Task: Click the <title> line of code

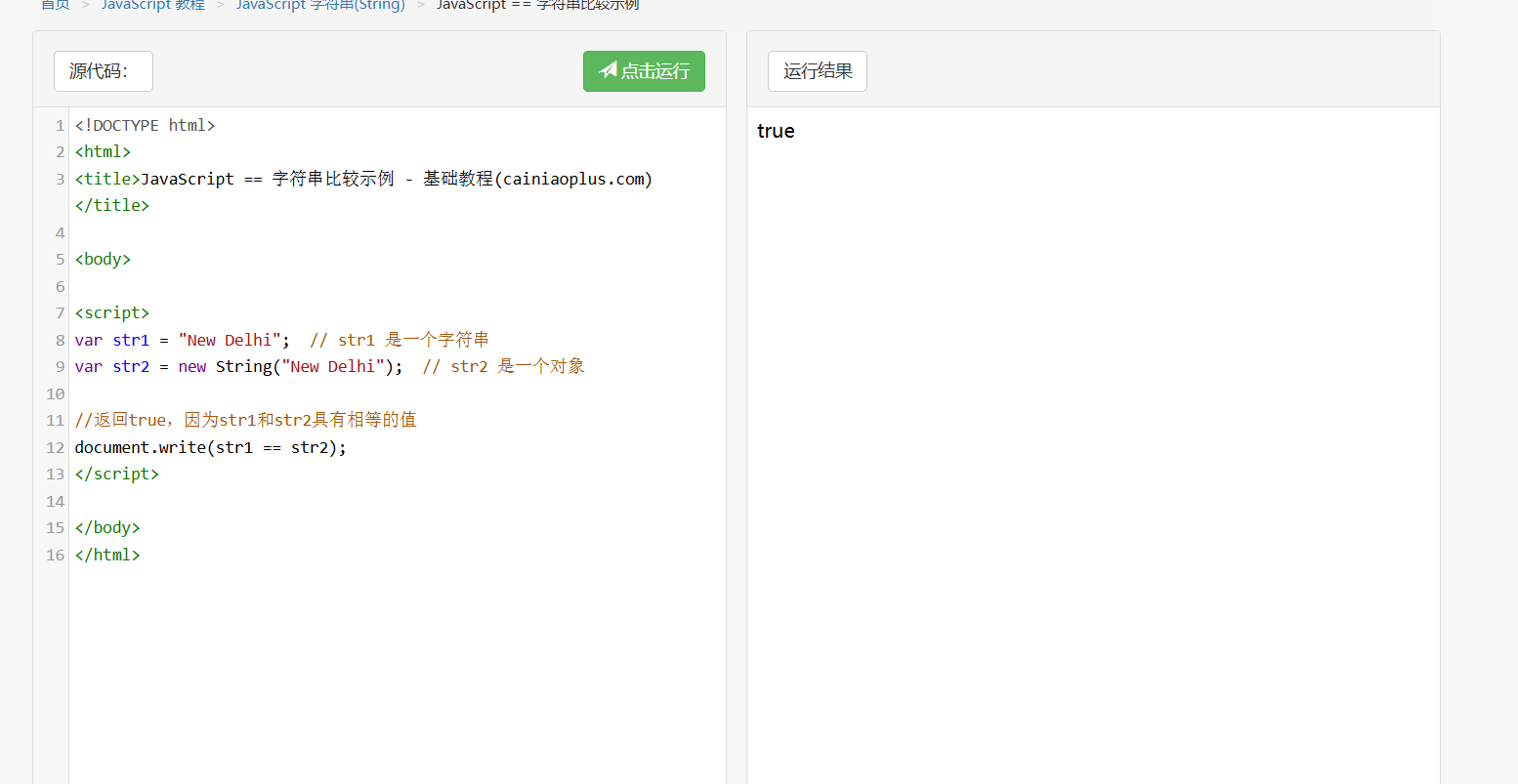Action: (x=363, y=179)
